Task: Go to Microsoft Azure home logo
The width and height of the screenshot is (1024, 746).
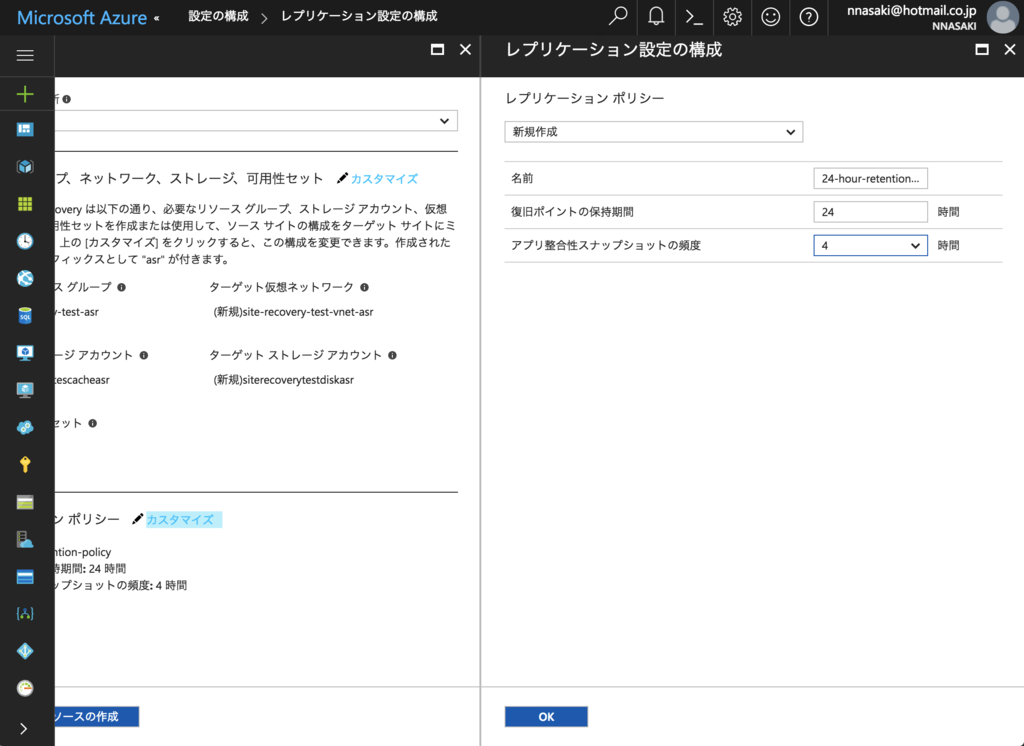Action: 82,18
